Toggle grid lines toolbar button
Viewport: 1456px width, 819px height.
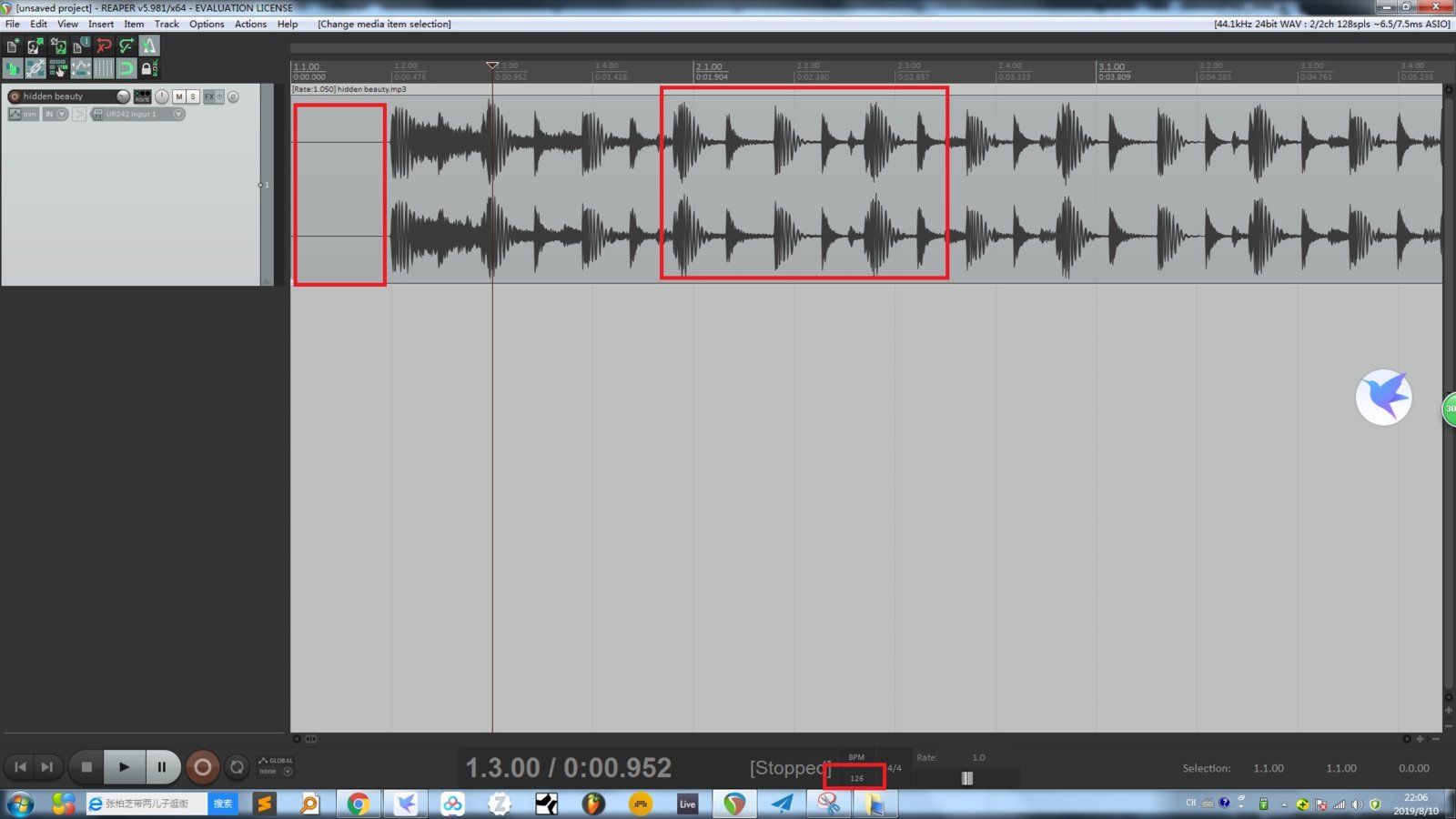(104, 68)
